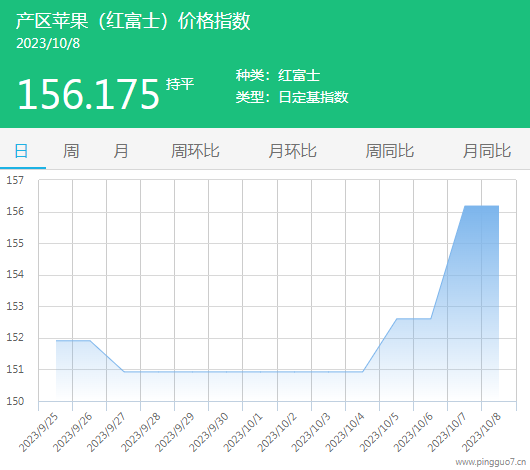The image size is (530, 470).
Task: Click the 2023/9/25 x-axis date label
Action: click(x=38, y=432)
